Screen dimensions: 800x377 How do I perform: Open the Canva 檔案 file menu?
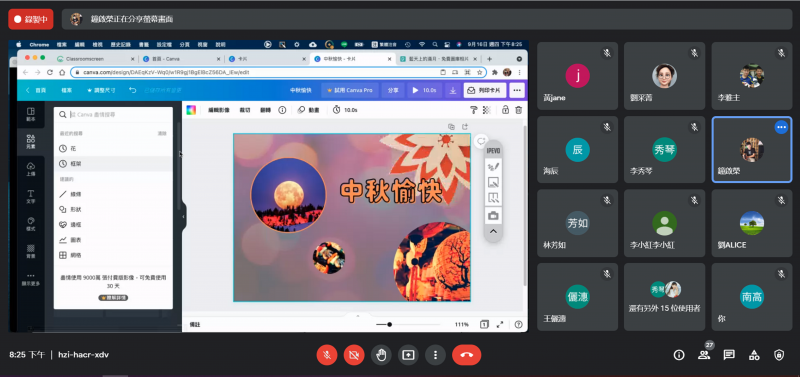point(67,90)
